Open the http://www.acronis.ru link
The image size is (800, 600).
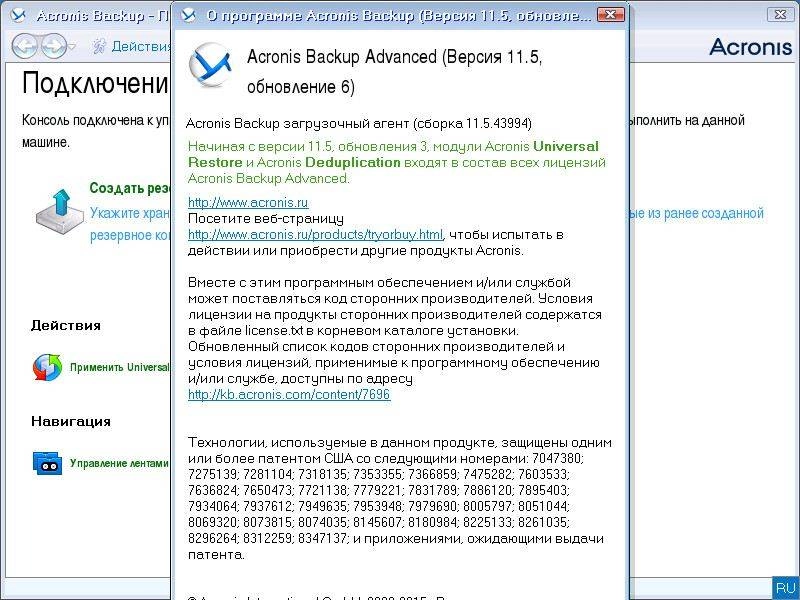248,203
